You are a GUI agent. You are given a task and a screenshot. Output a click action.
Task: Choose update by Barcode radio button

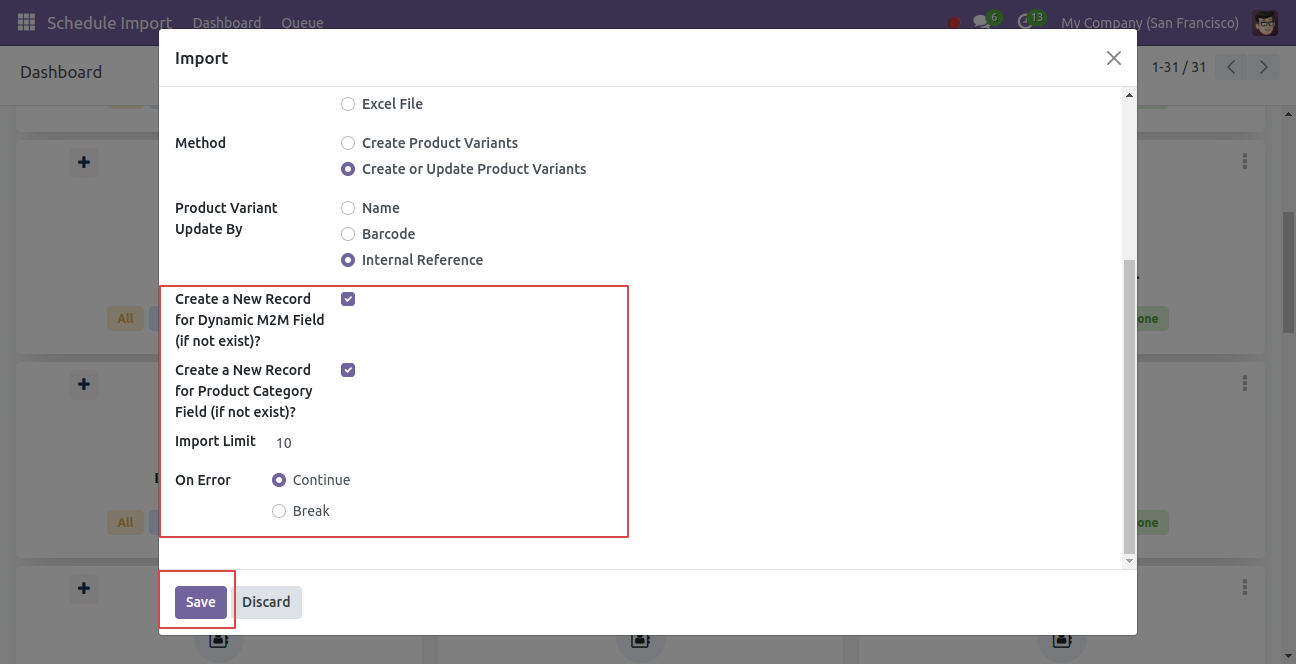348,234
